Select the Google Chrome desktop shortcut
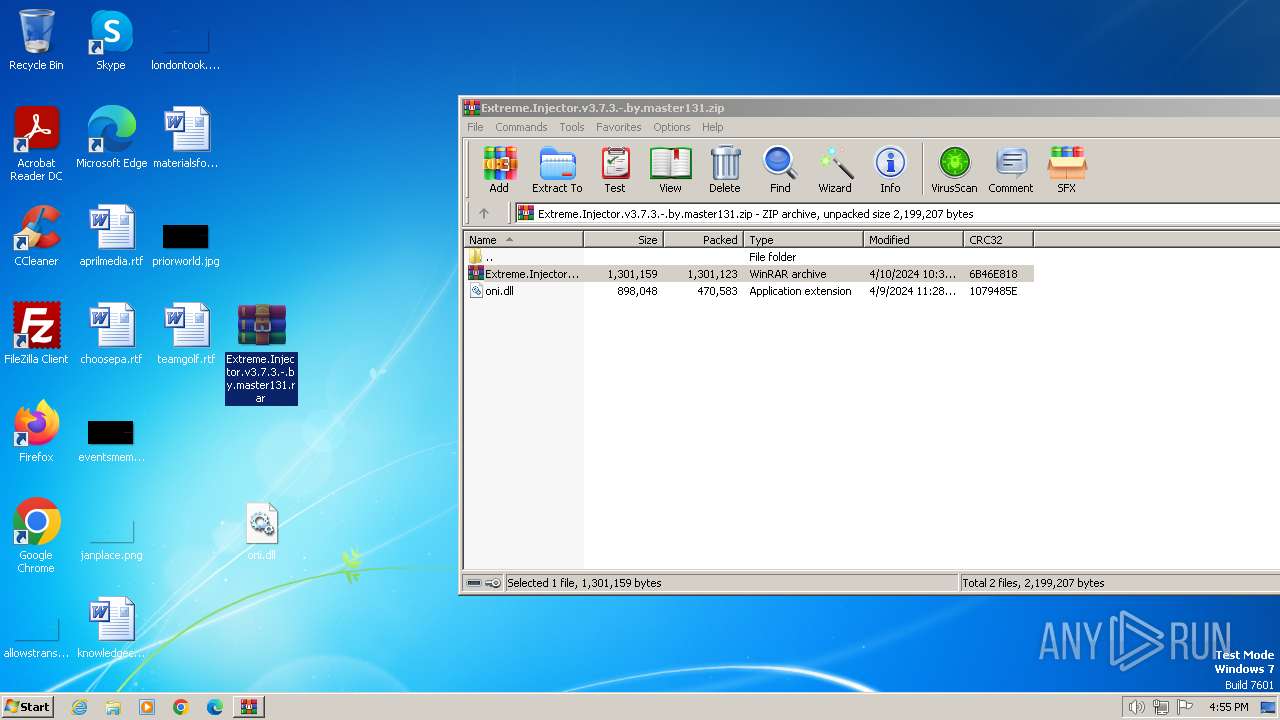 tap(36, 536)
